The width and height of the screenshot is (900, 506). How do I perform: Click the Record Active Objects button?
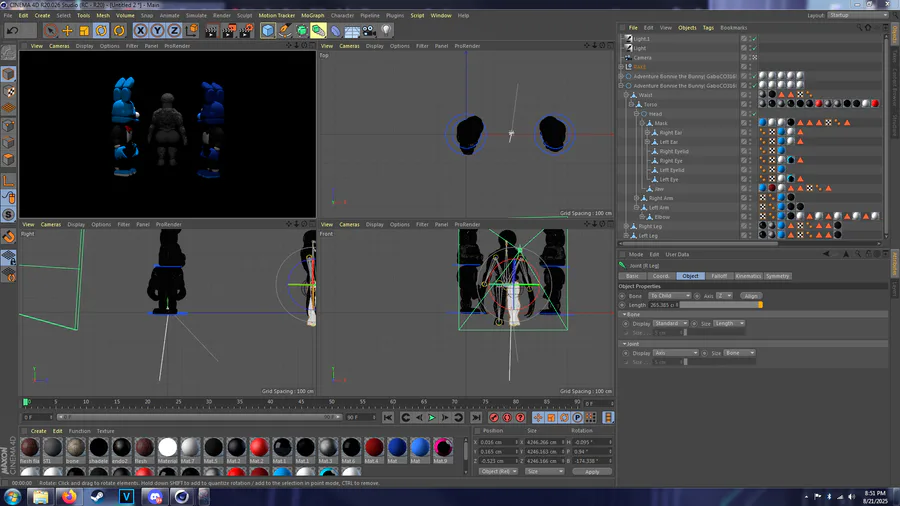pos(494,418)
